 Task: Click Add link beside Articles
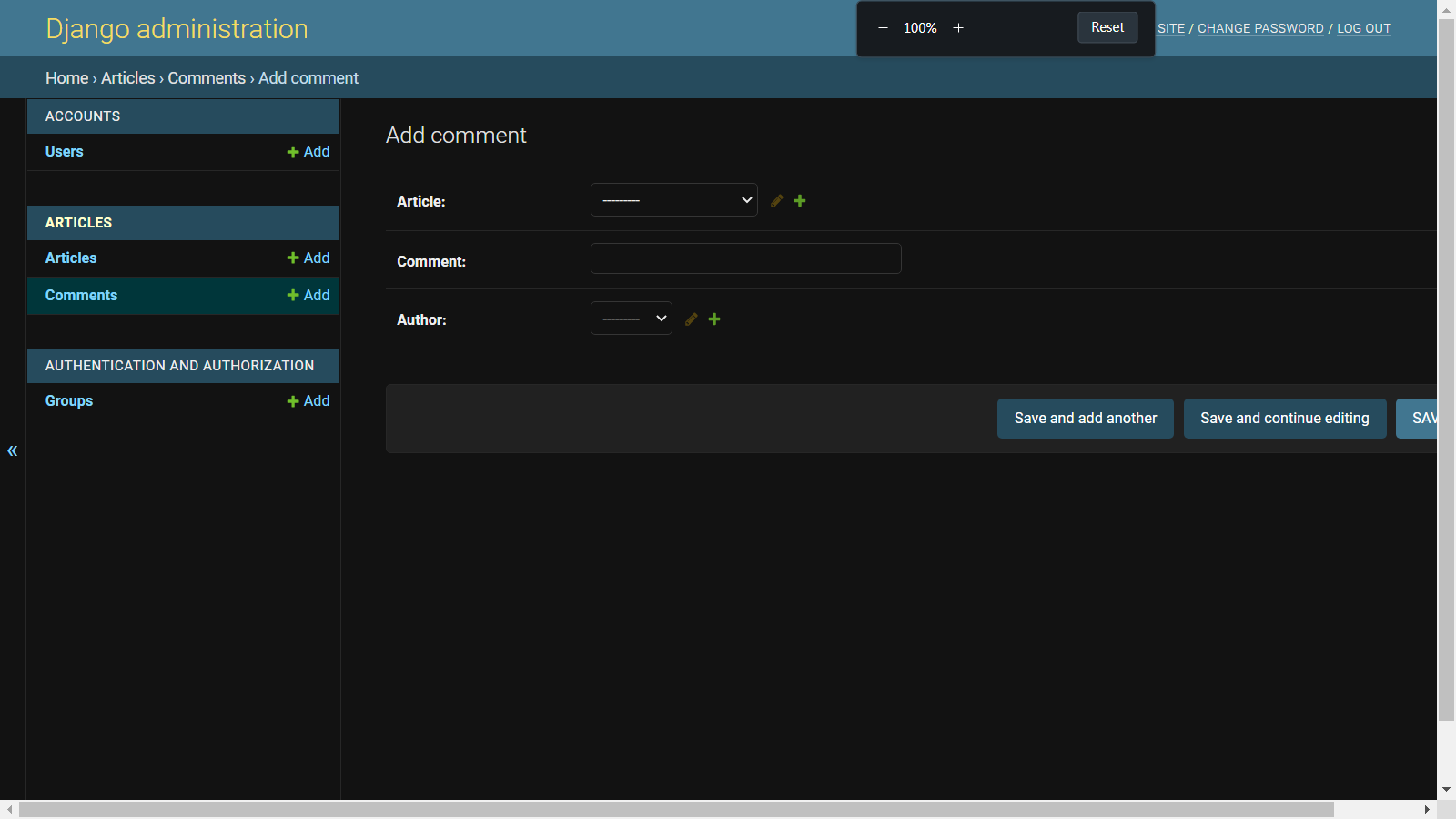tap(308, 258)
